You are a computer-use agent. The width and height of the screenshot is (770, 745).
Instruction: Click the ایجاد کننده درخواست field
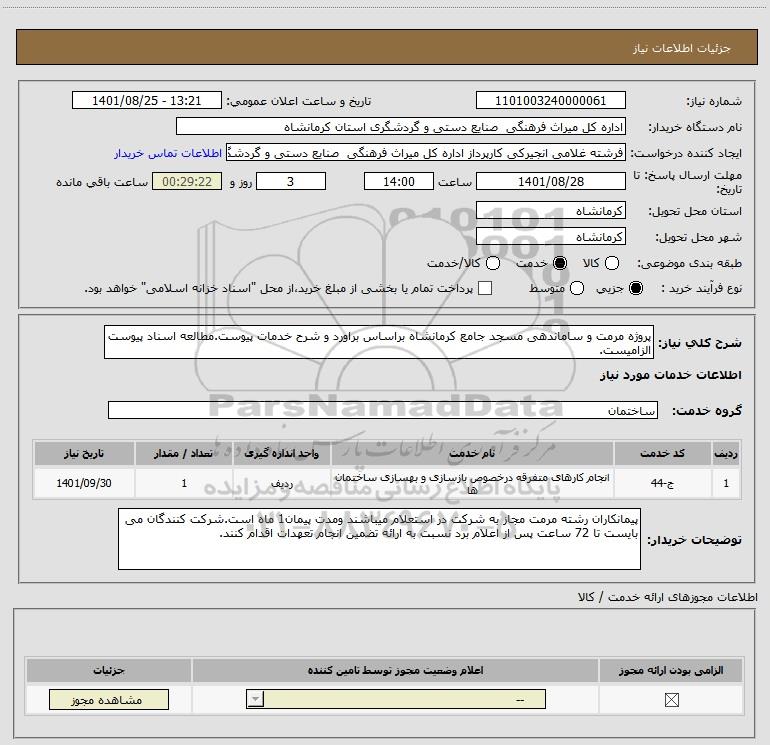click(x=426, y=152)
